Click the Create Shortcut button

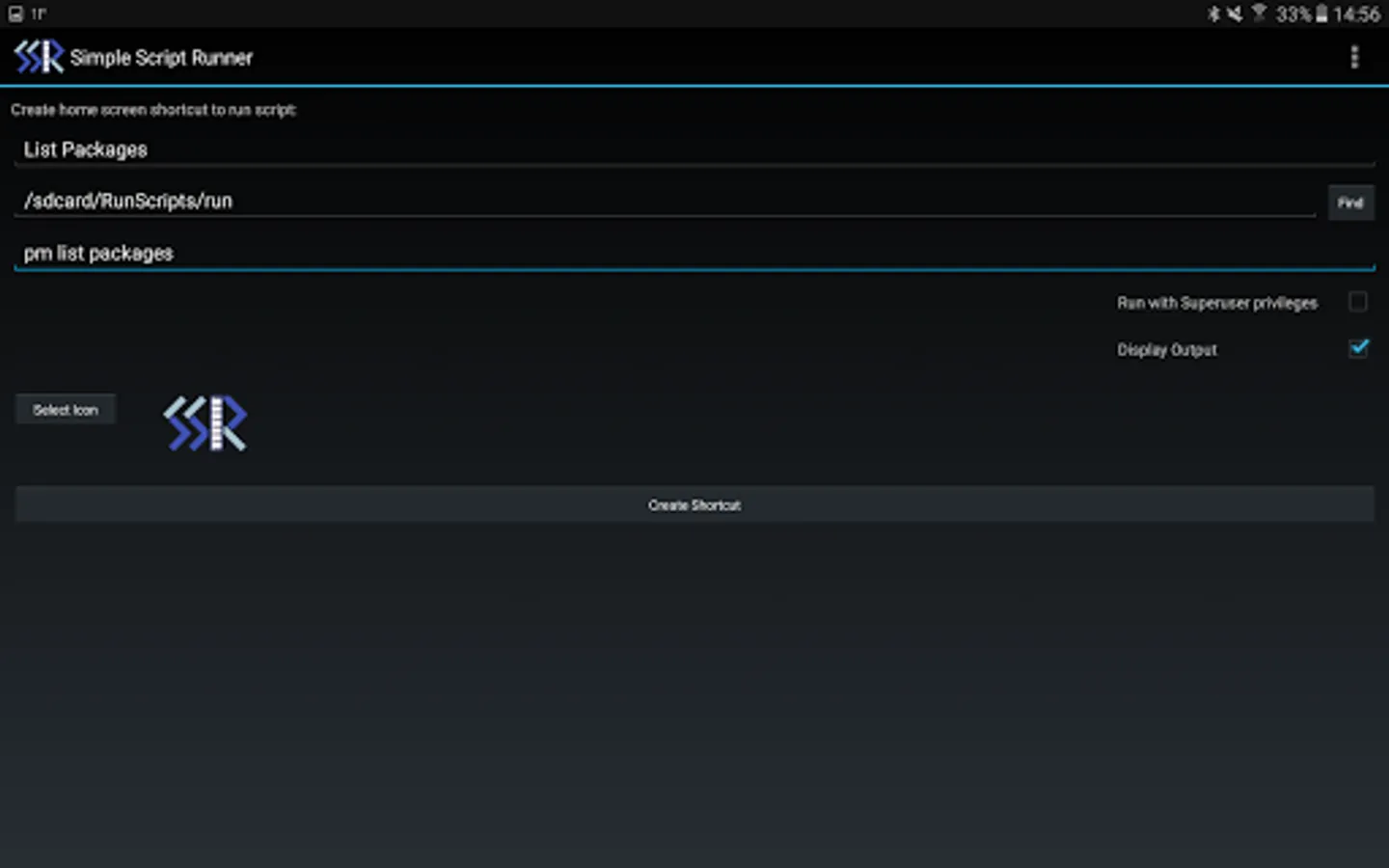(694, 504)
